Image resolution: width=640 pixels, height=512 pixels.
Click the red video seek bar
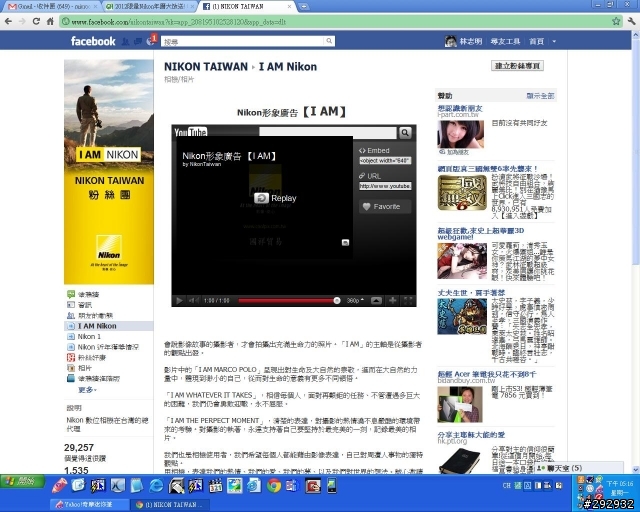click(x=286, y=301)
